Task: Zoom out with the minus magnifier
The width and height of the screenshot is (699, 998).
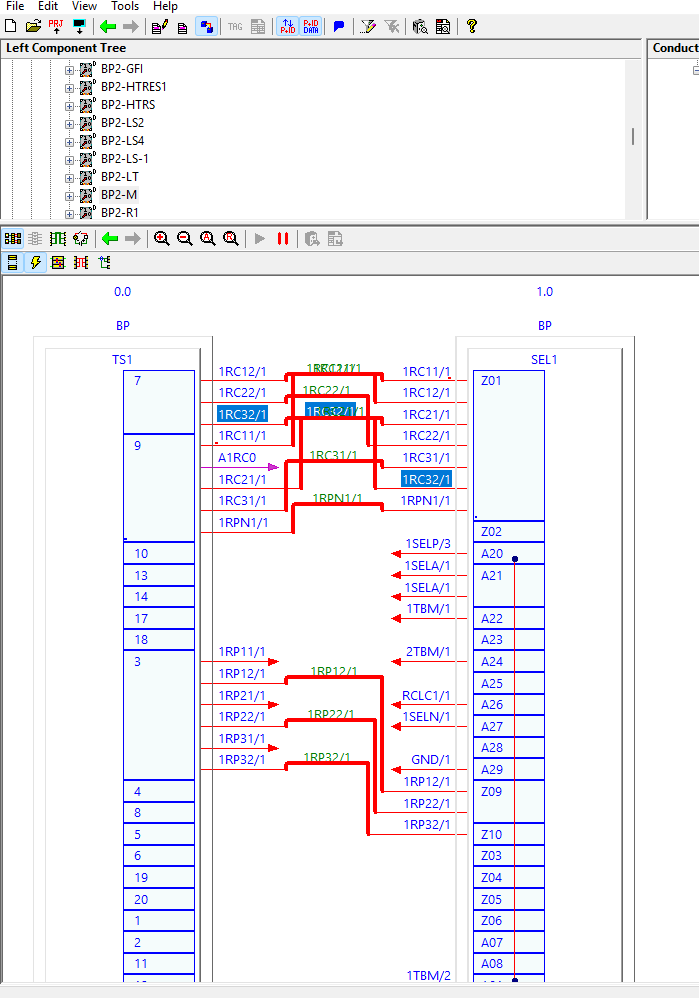Action: point(185,239)
